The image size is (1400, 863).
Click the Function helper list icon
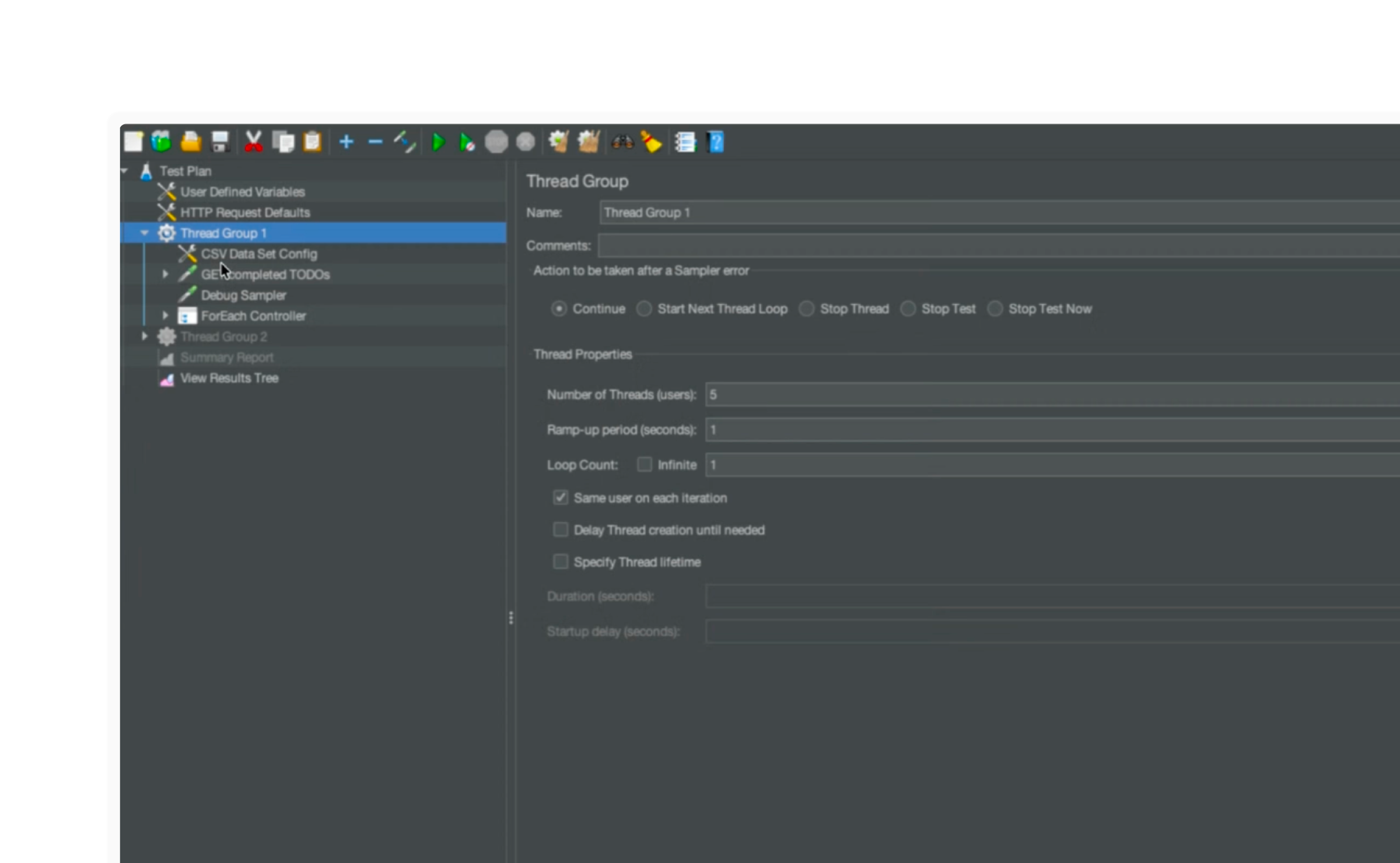pos(685,142)
